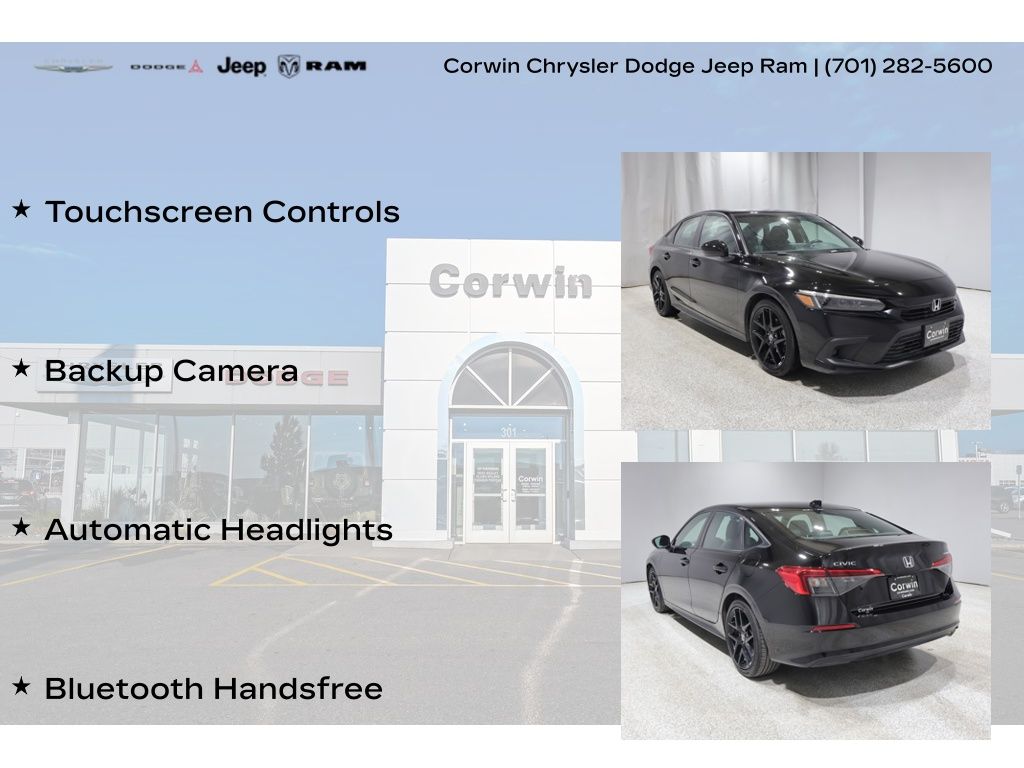Select the star next to Backup Camera
Viewport: 1024px width, 768px height.
21,369
